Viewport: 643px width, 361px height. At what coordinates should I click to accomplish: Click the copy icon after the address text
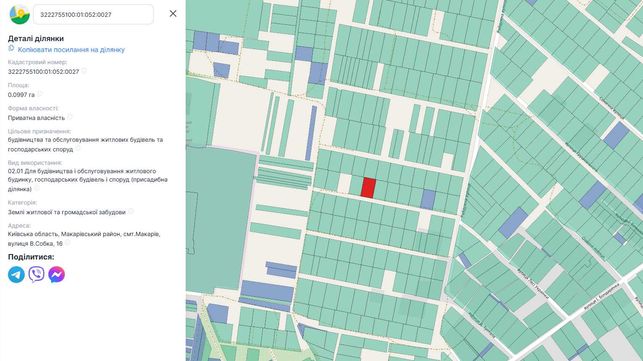click(68, 243)
